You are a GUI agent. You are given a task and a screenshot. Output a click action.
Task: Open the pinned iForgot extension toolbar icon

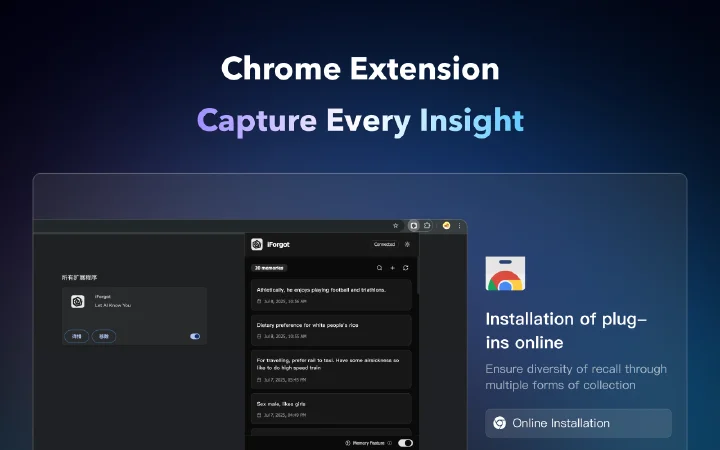coord(414,225)
